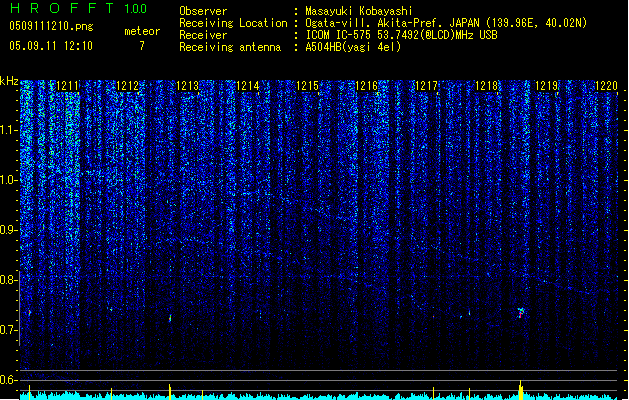Click the 1215 time marker

307,86
